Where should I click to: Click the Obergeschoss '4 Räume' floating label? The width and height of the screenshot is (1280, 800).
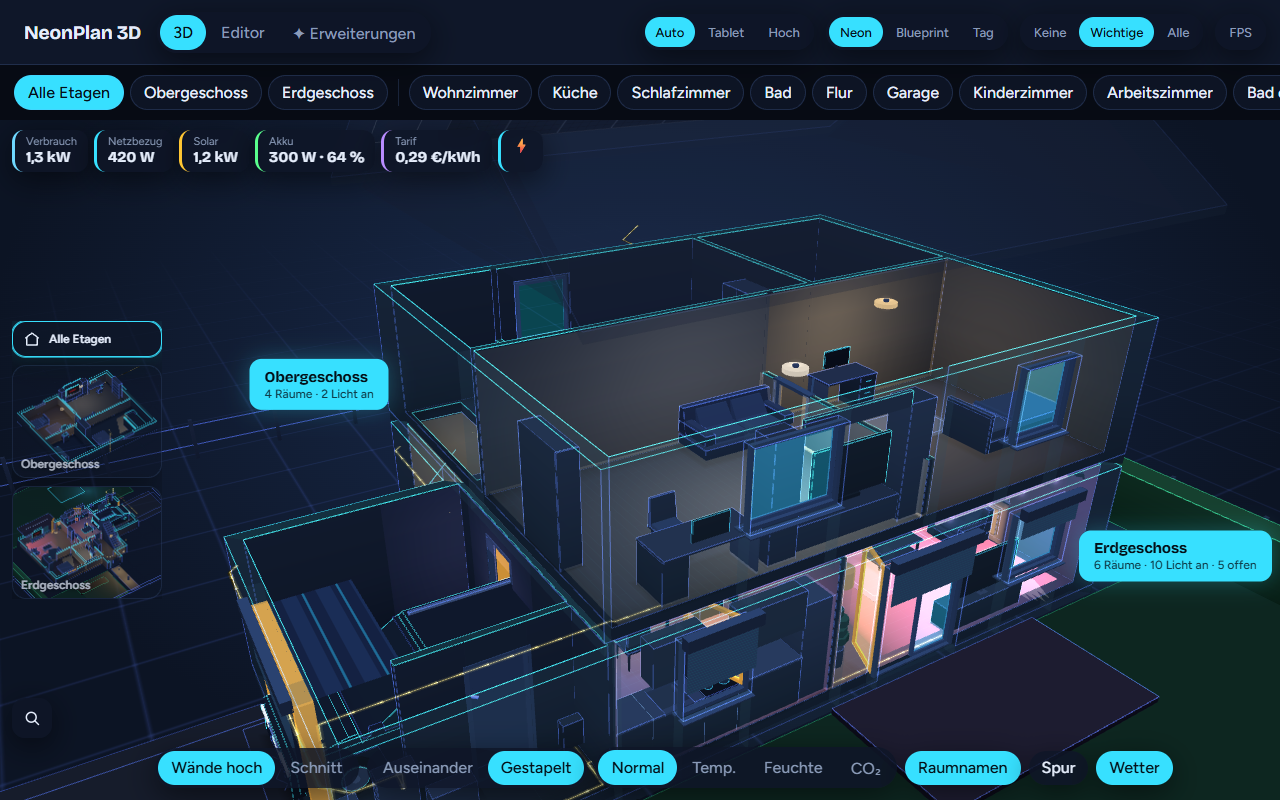[319, 385]
